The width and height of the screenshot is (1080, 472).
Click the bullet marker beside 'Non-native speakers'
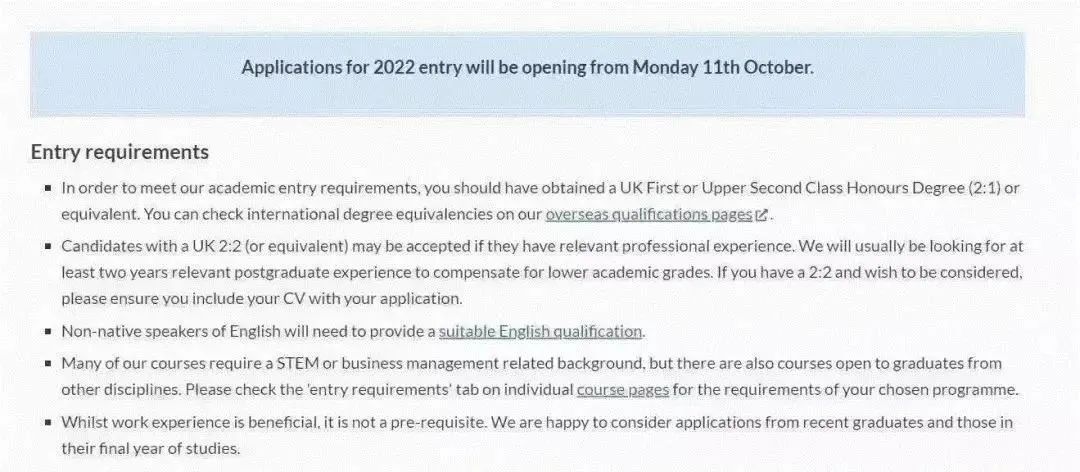point(48,331)
